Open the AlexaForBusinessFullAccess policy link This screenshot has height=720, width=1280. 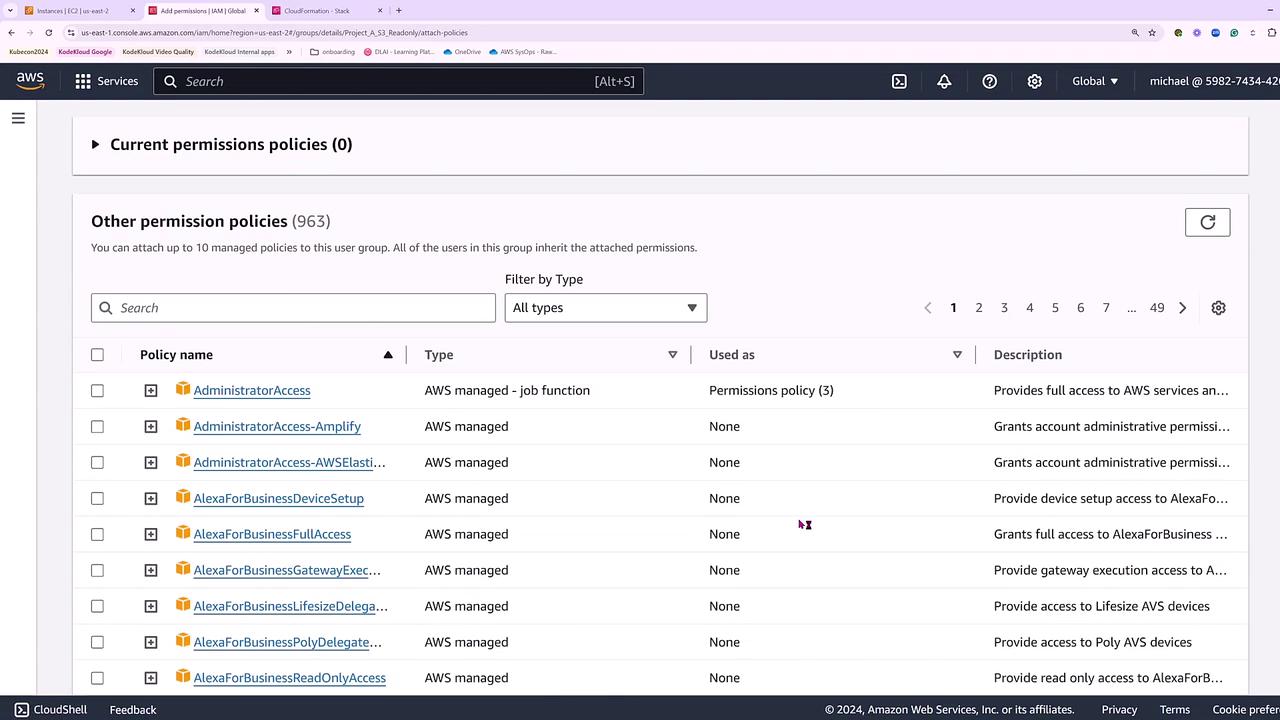(272, 535)
